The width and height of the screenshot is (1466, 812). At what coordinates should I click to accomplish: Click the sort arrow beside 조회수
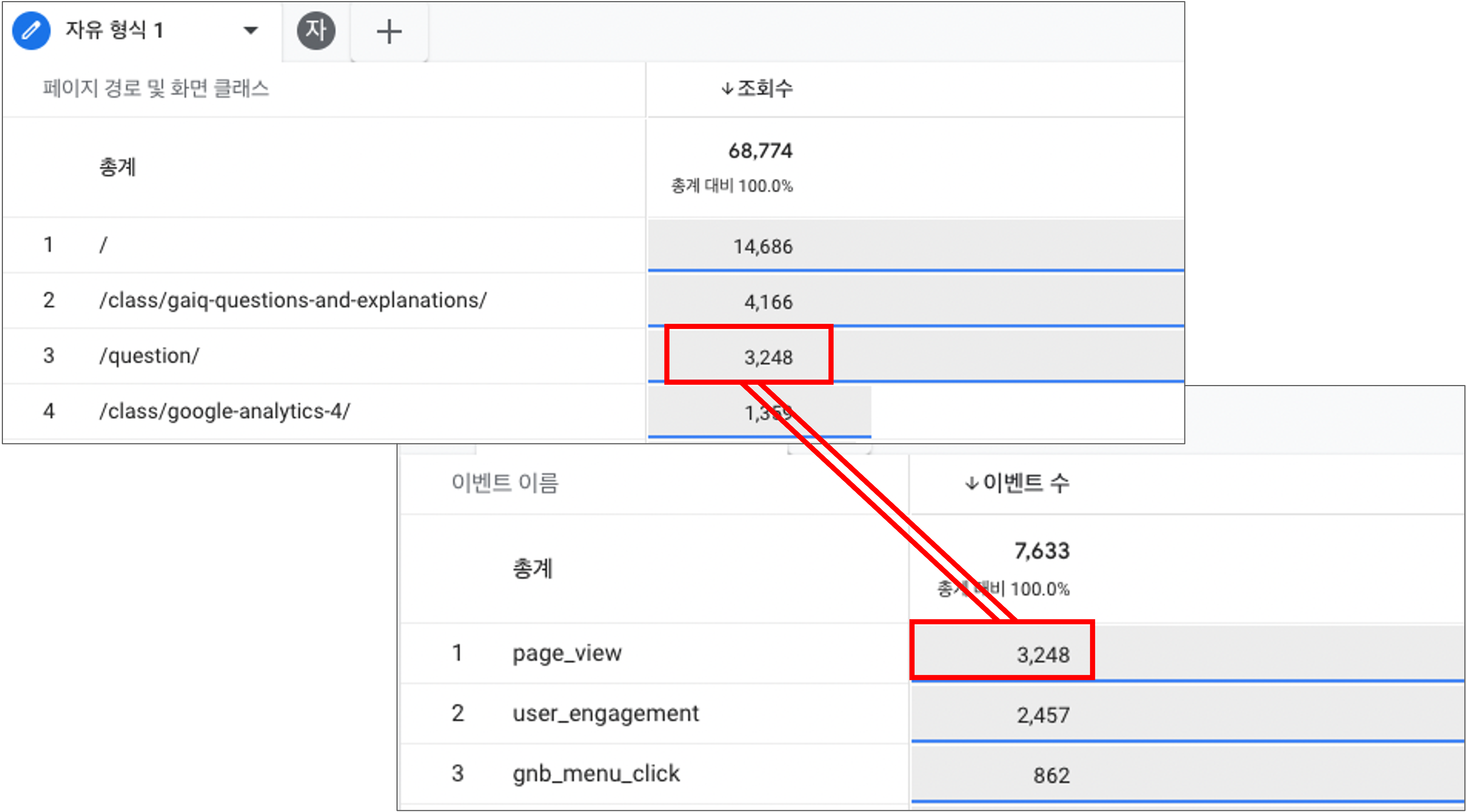coord(727,89)
